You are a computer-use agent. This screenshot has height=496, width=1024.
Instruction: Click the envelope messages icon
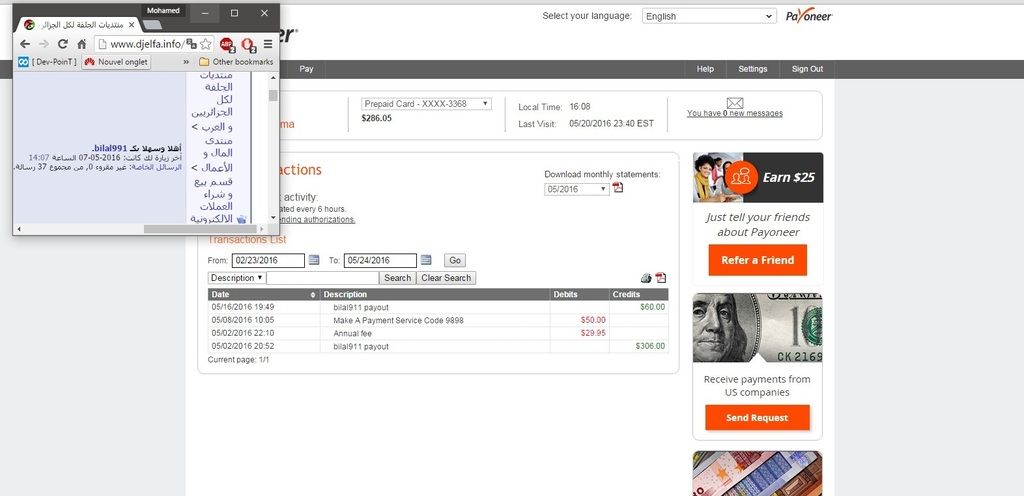click(x=735, y=103)
